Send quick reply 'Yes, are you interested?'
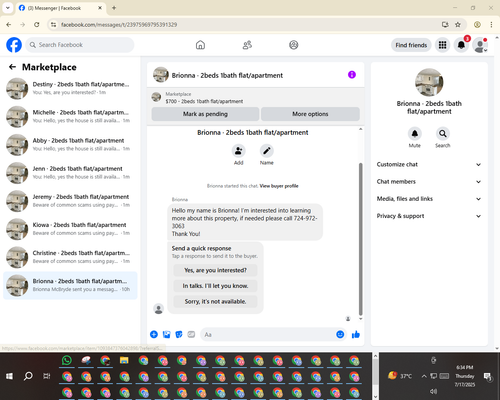 (215, 270)
